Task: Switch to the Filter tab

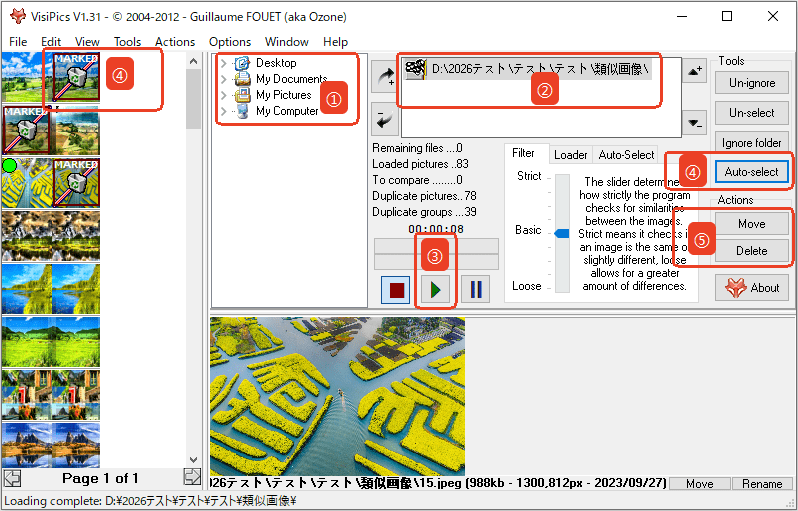Action: (x=523, y=153)
